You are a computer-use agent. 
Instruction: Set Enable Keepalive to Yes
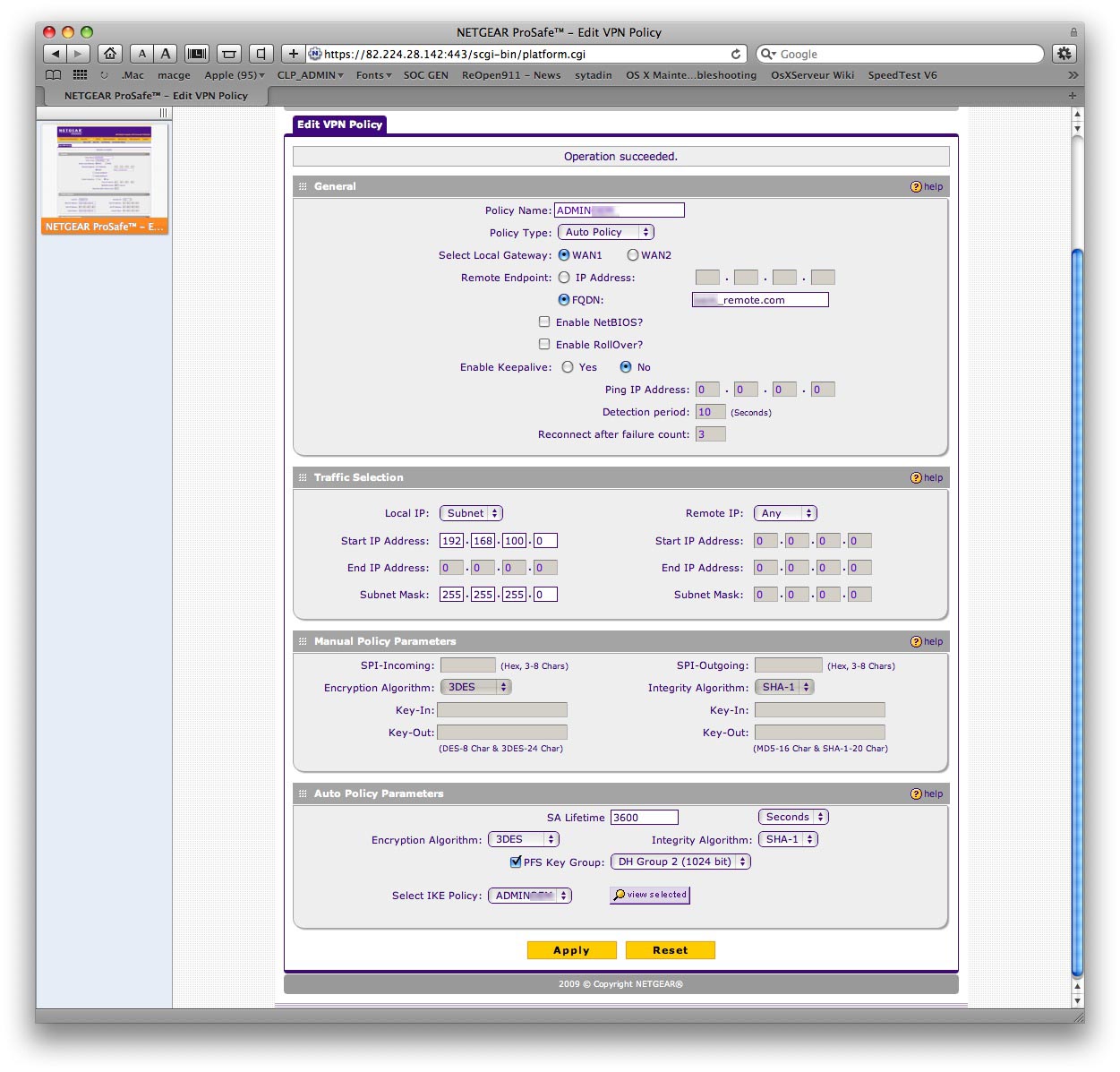tap(568, 367)
